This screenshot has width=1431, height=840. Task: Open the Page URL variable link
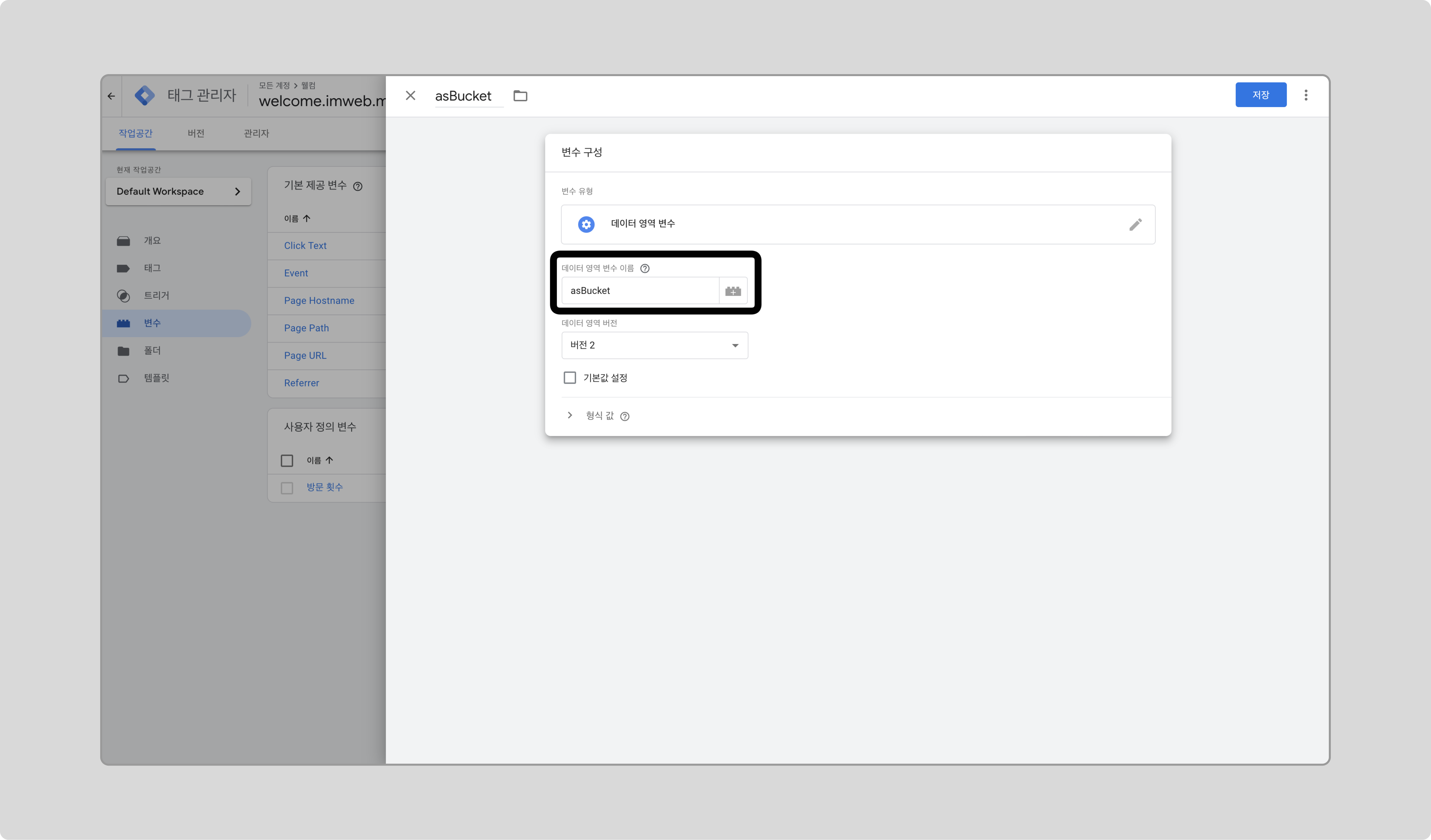point(305,355)
